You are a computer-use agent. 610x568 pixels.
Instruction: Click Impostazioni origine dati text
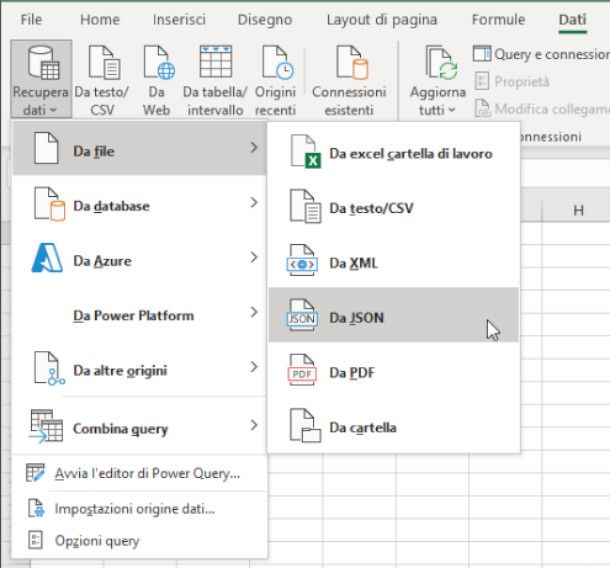(135, 509)
